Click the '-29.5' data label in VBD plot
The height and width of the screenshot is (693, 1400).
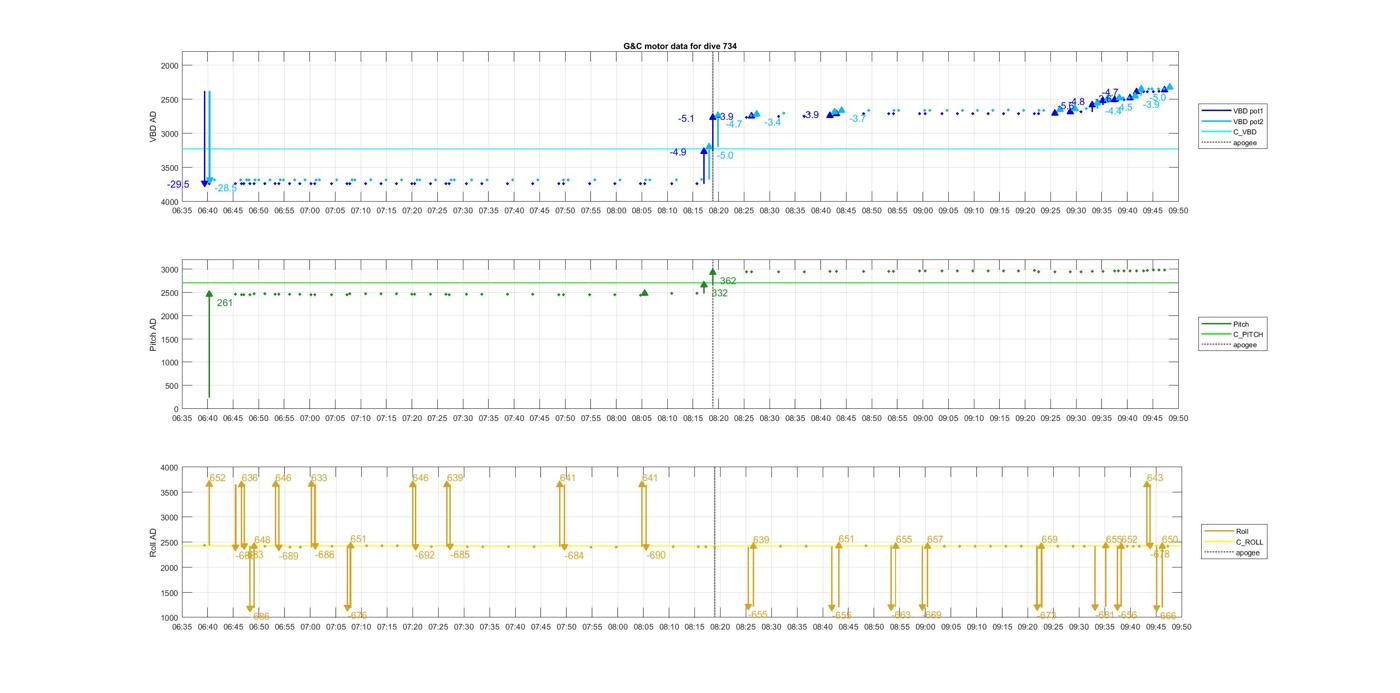[x=179, y=184]
